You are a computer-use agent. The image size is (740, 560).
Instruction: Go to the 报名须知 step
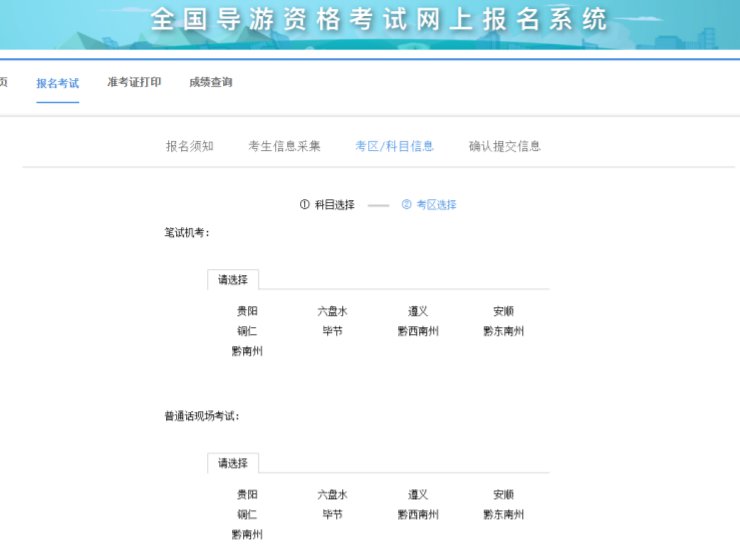coord(190,146)
